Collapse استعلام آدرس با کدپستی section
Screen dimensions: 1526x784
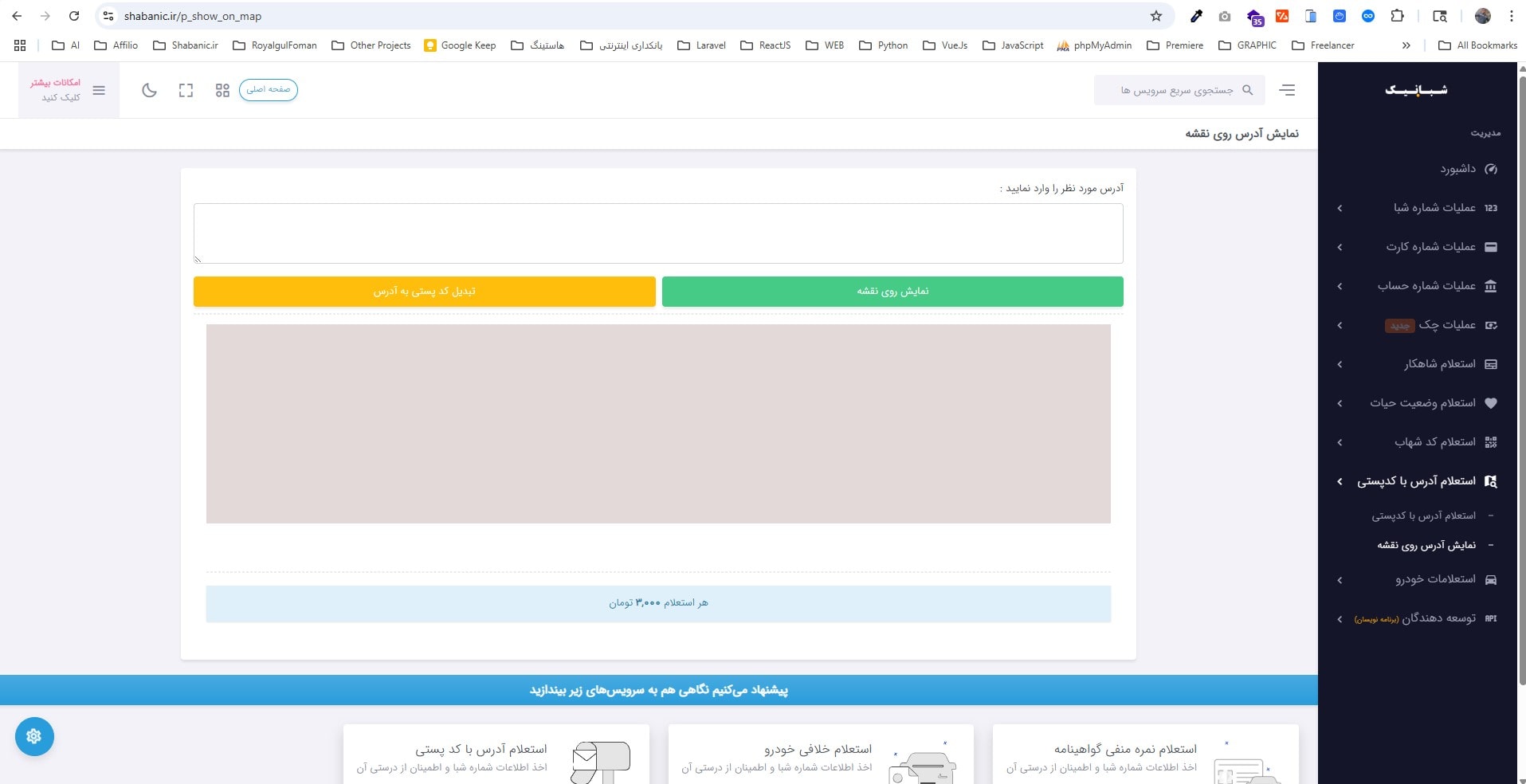1418,481
